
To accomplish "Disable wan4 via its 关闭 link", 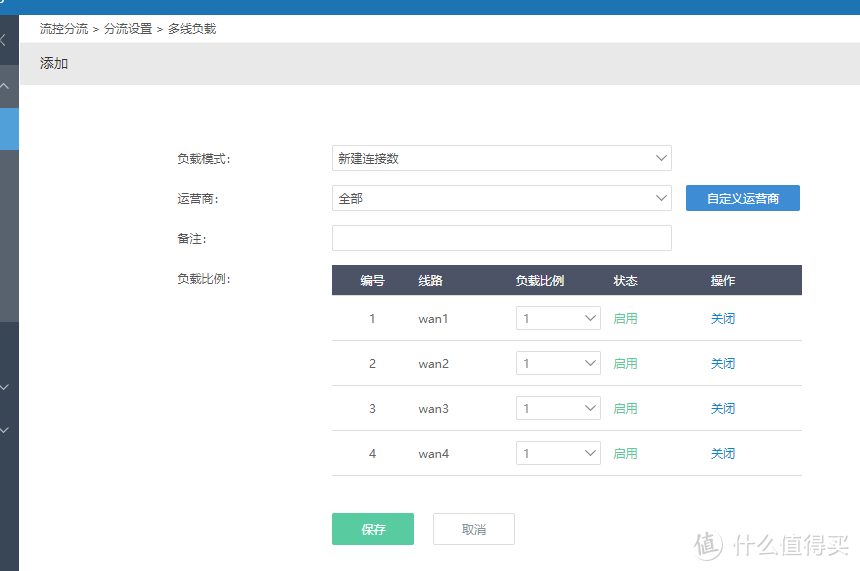I will click(x=723, y=454).
